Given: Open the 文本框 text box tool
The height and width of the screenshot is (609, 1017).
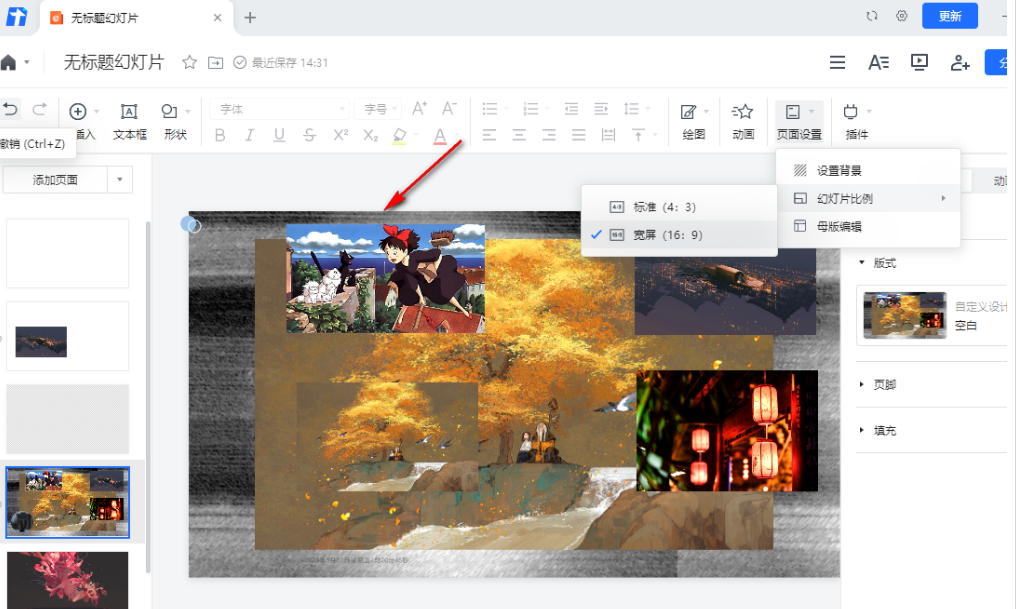Looking at the screenshot, I should click(x=129, y=120).
